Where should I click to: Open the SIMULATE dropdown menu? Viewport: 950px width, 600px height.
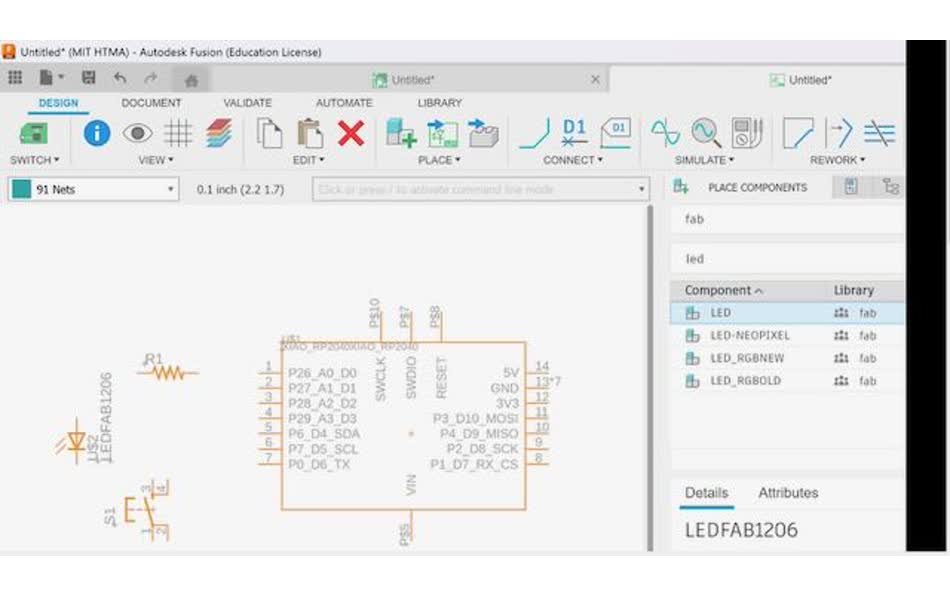703,160
